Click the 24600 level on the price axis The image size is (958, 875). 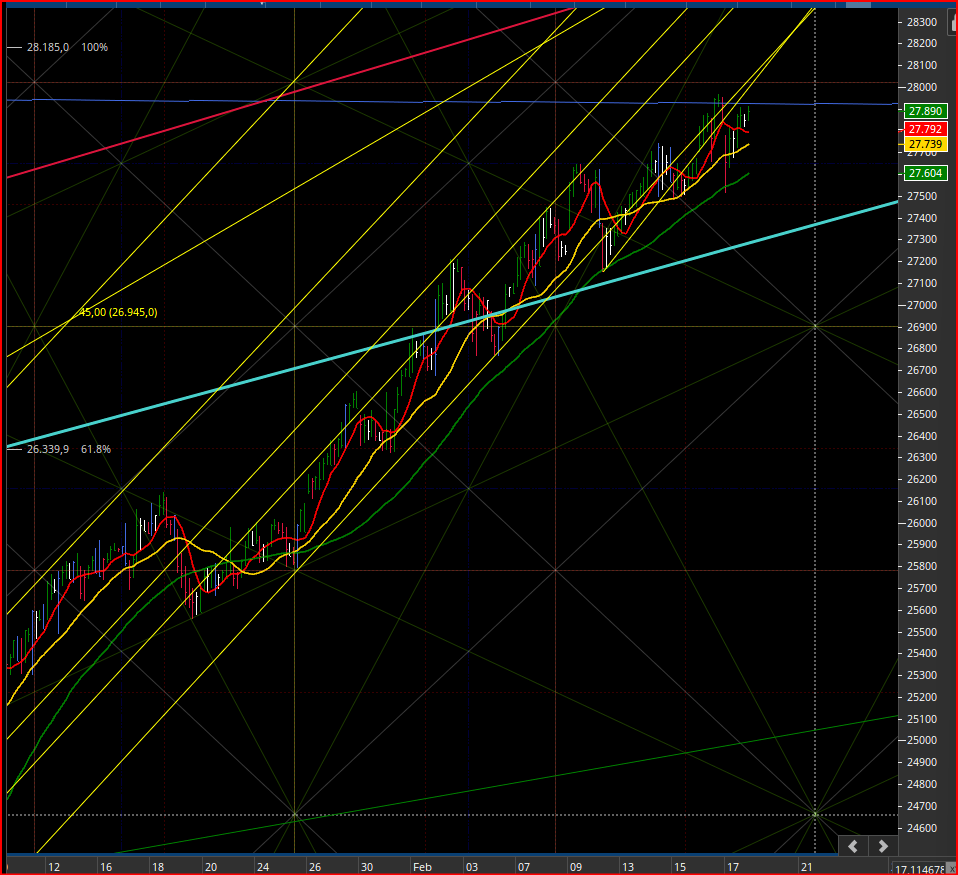(921, 828)
